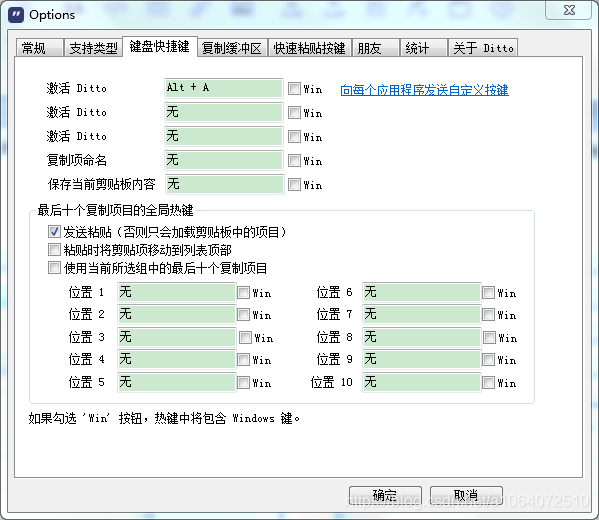Check Win box for 保存当前剪贴板内容
The image size is (599, 520).
point(294,185)
